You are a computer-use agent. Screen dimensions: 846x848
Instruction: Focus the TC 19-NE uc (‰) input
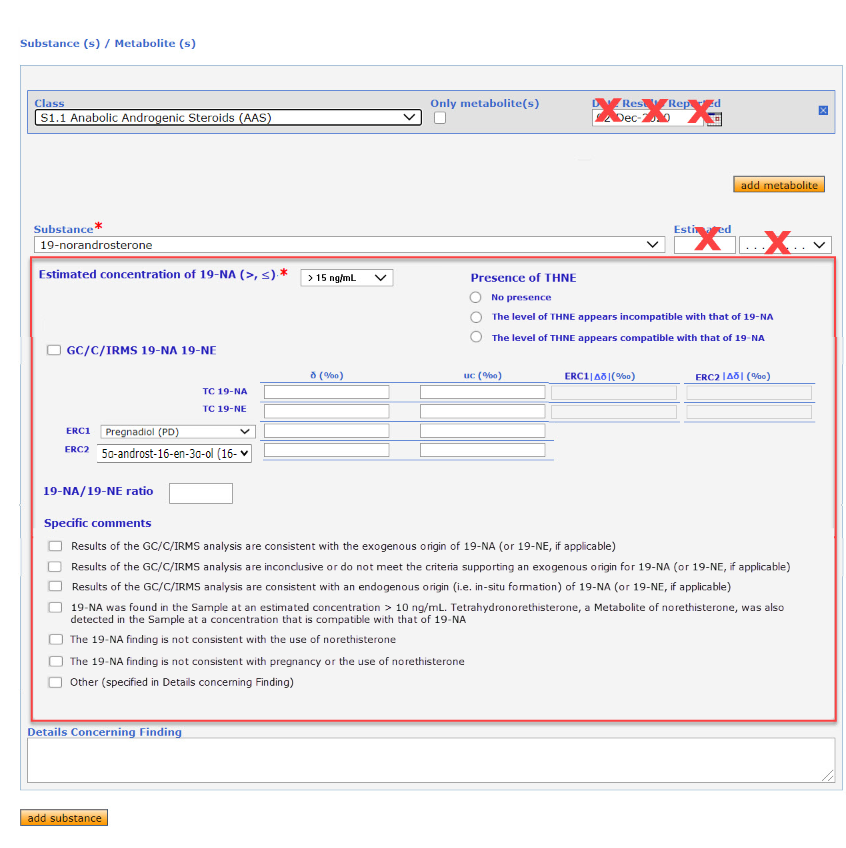click(482, 411)
